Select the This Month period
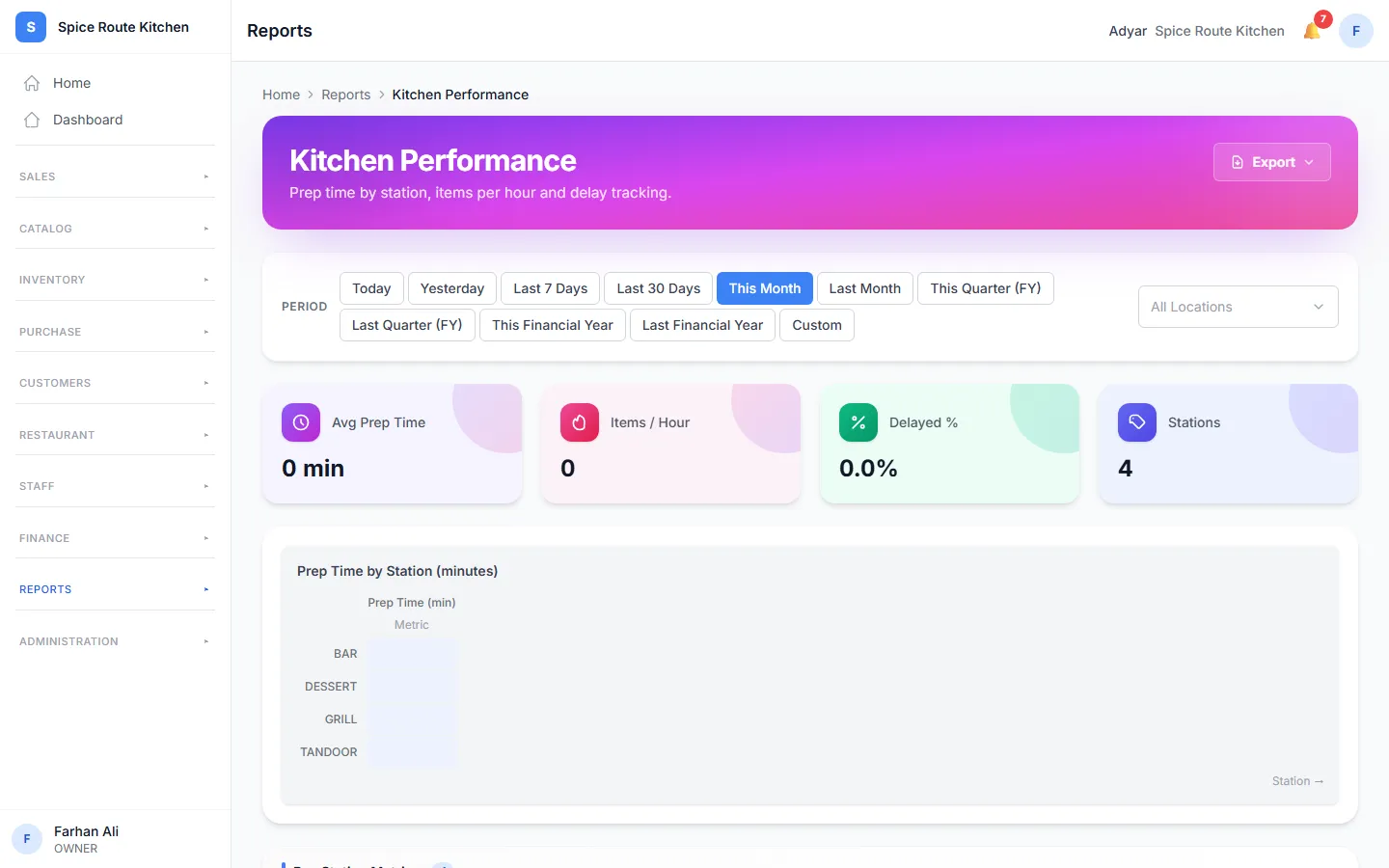The image size is (1389, 868). 765,288
